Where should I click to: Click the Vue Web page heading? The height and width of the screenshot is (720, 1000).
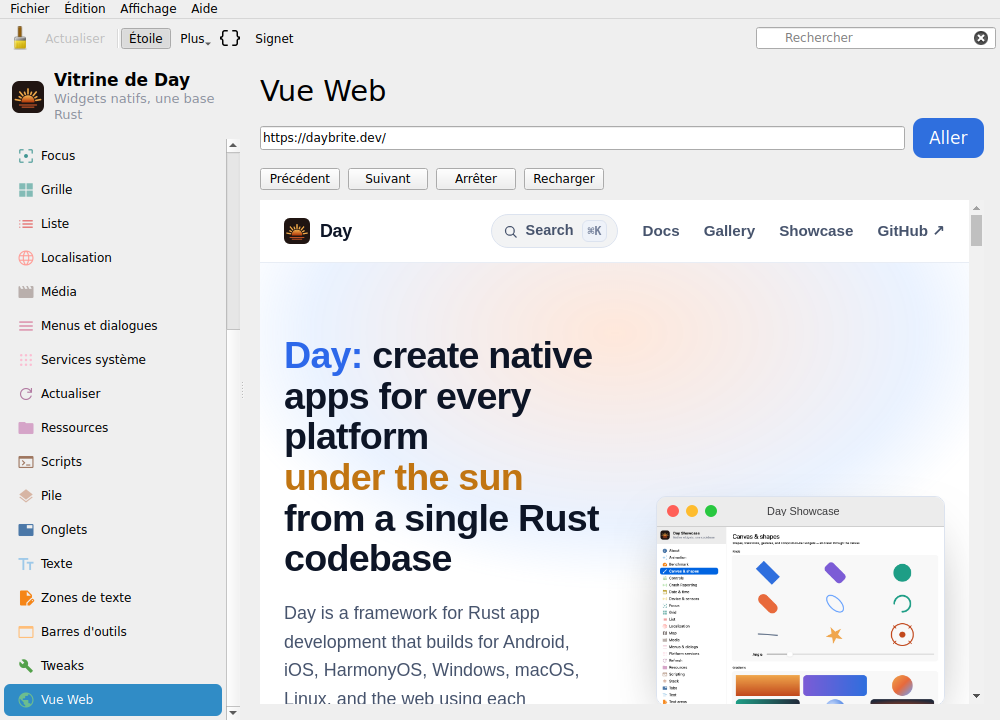click(323, 91)
